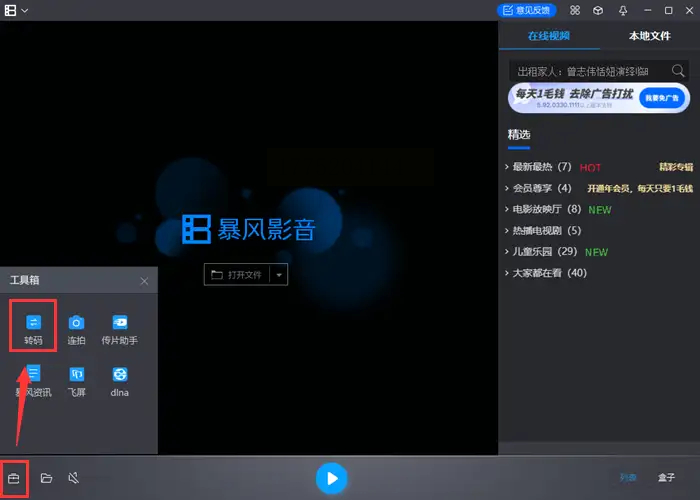
Task: Toggle the mute speaker icon
Action: point(74,478)
